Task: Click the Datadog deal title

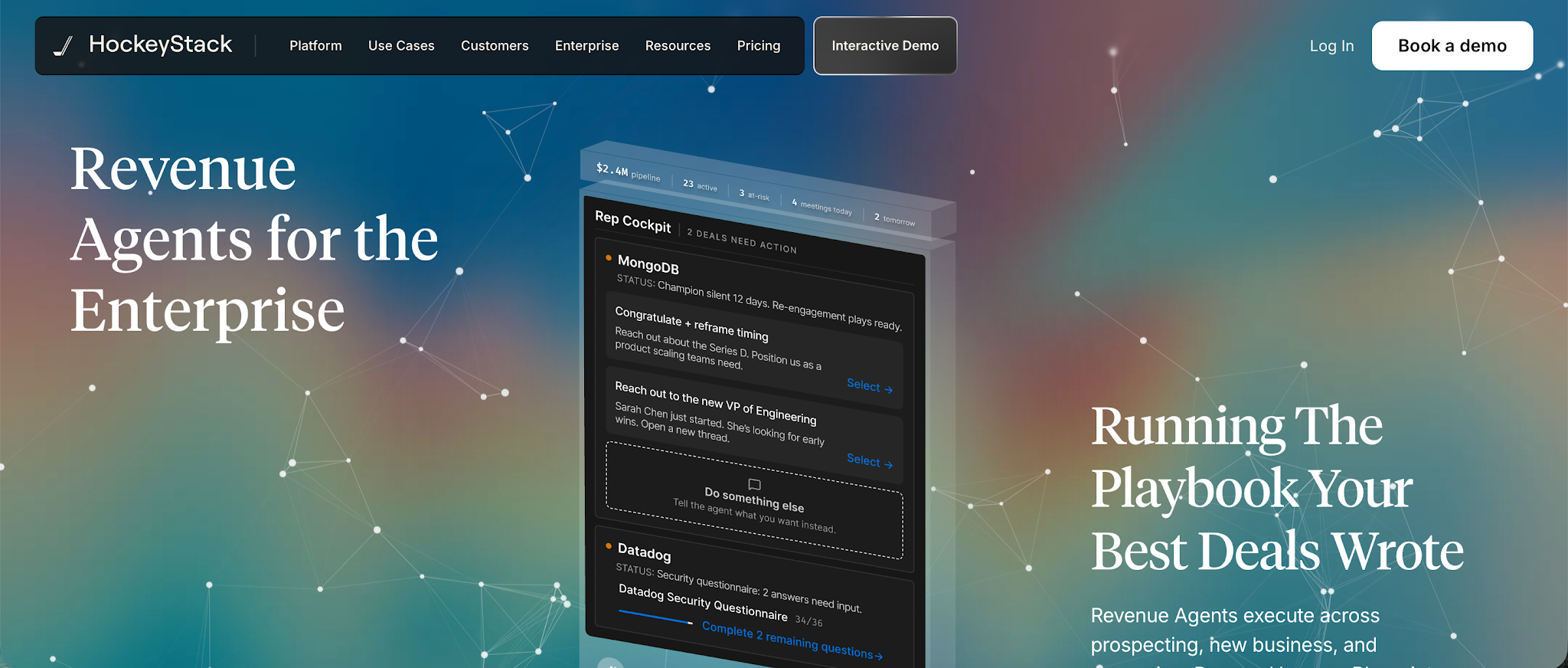Action: coord(644,552)
